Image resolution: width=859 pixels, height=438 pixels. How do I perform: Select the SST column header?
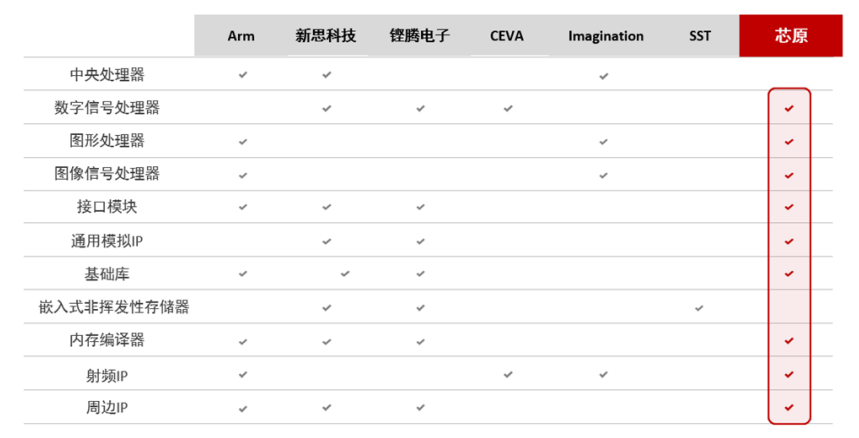coord(700,36)
